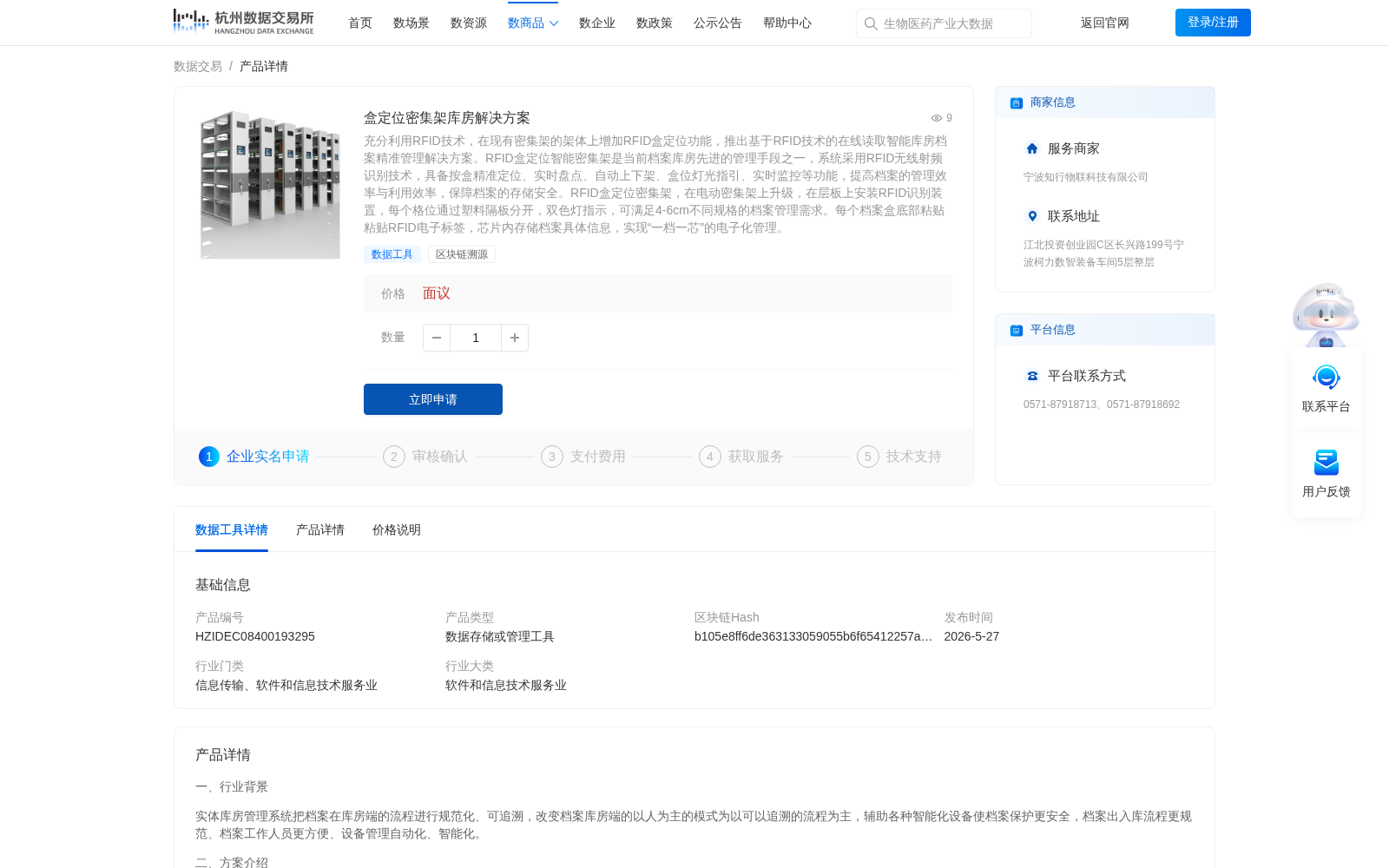This screenshot has width=1389, height=868.
Task: Click the 平台联系方式 telephone icon
Action: click(1032, 376)
